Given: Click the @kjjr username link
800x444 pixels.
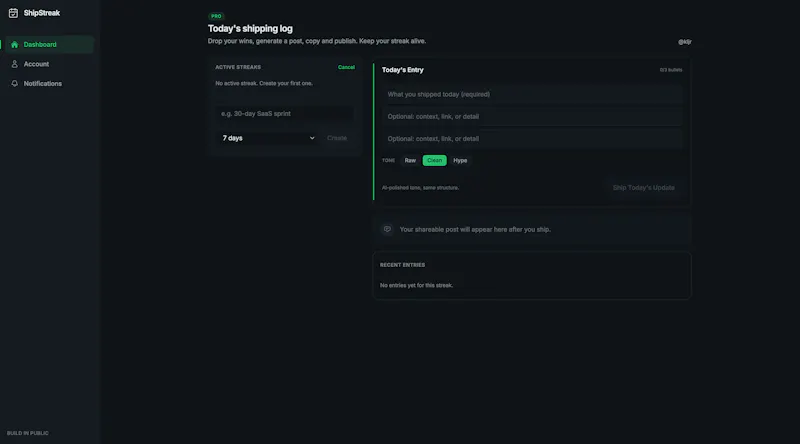Looking at the screenshot, I should click(x=685, y=42).
